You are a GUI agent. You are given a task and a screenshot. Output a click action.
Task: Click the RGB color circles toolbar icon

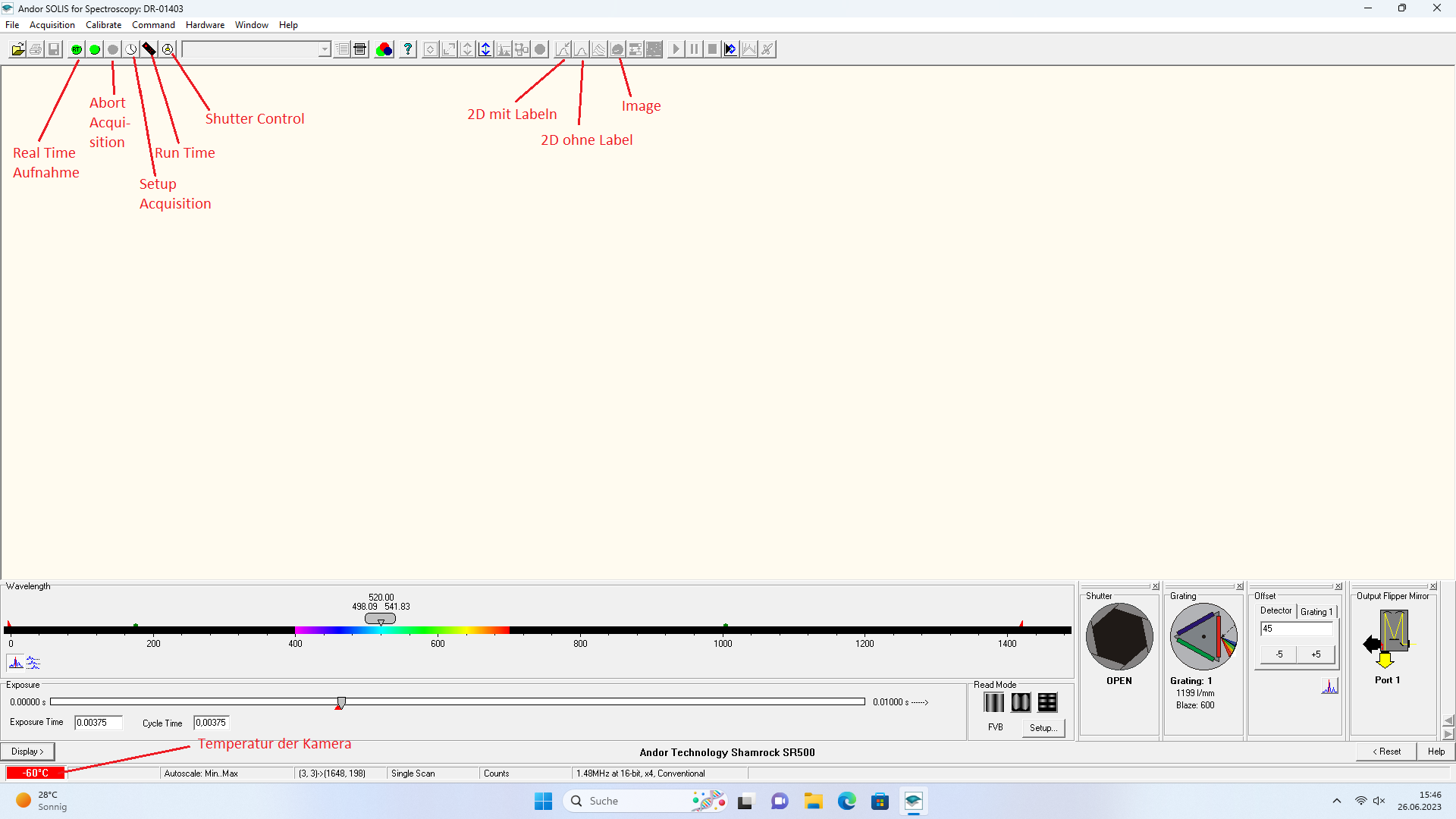[x=384, y=49]
